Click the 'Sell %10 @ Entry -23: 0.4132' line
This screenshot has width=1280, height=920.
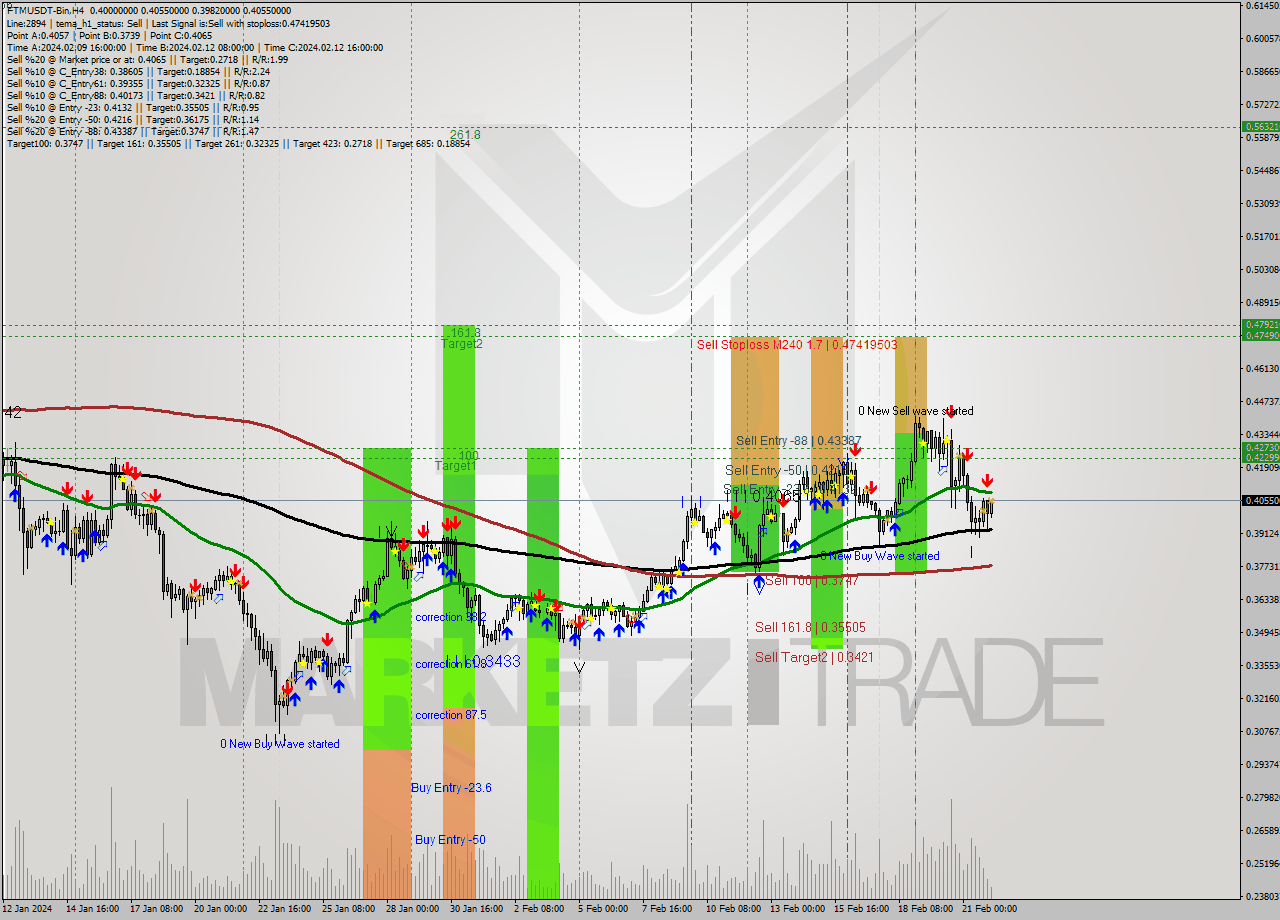point(133,107)
